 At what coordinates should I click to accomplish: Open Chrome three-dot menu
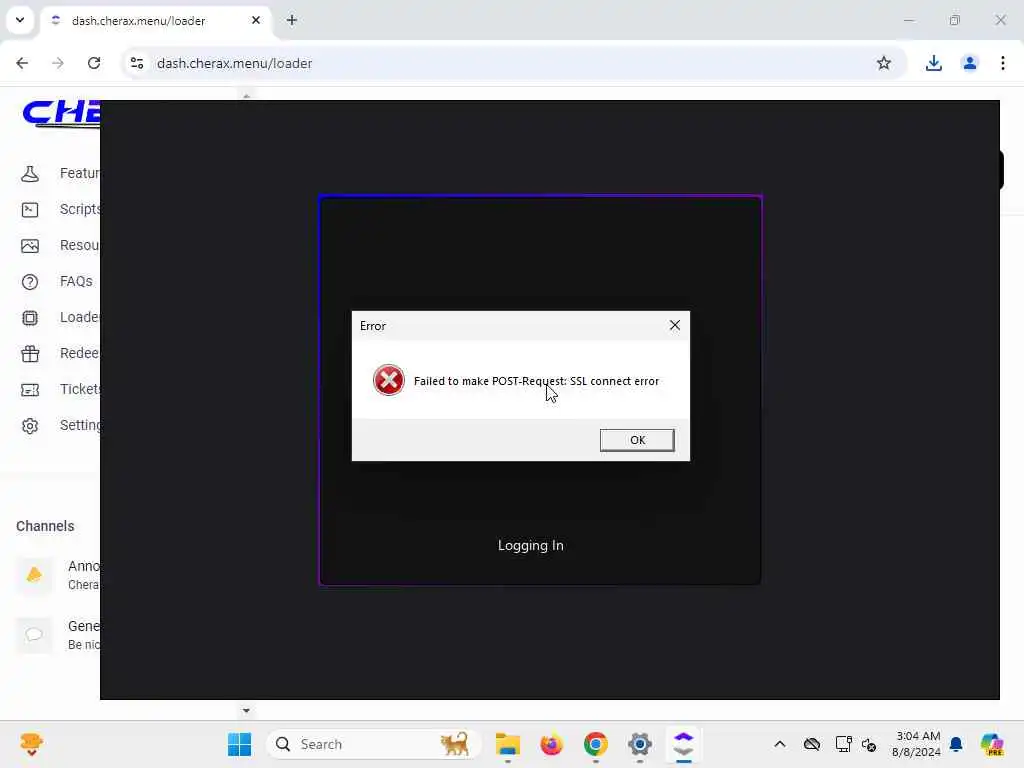1002,63
